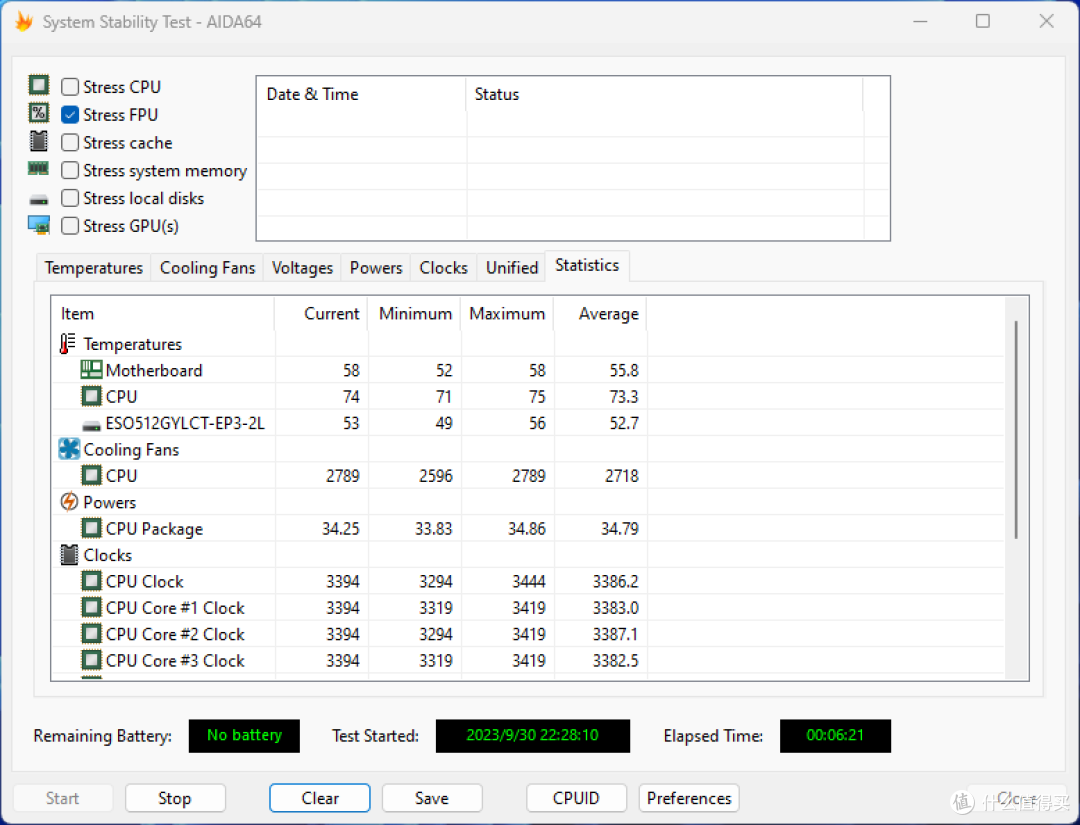Click the cache chip icon beside Stress cache

tap(39, 141)
